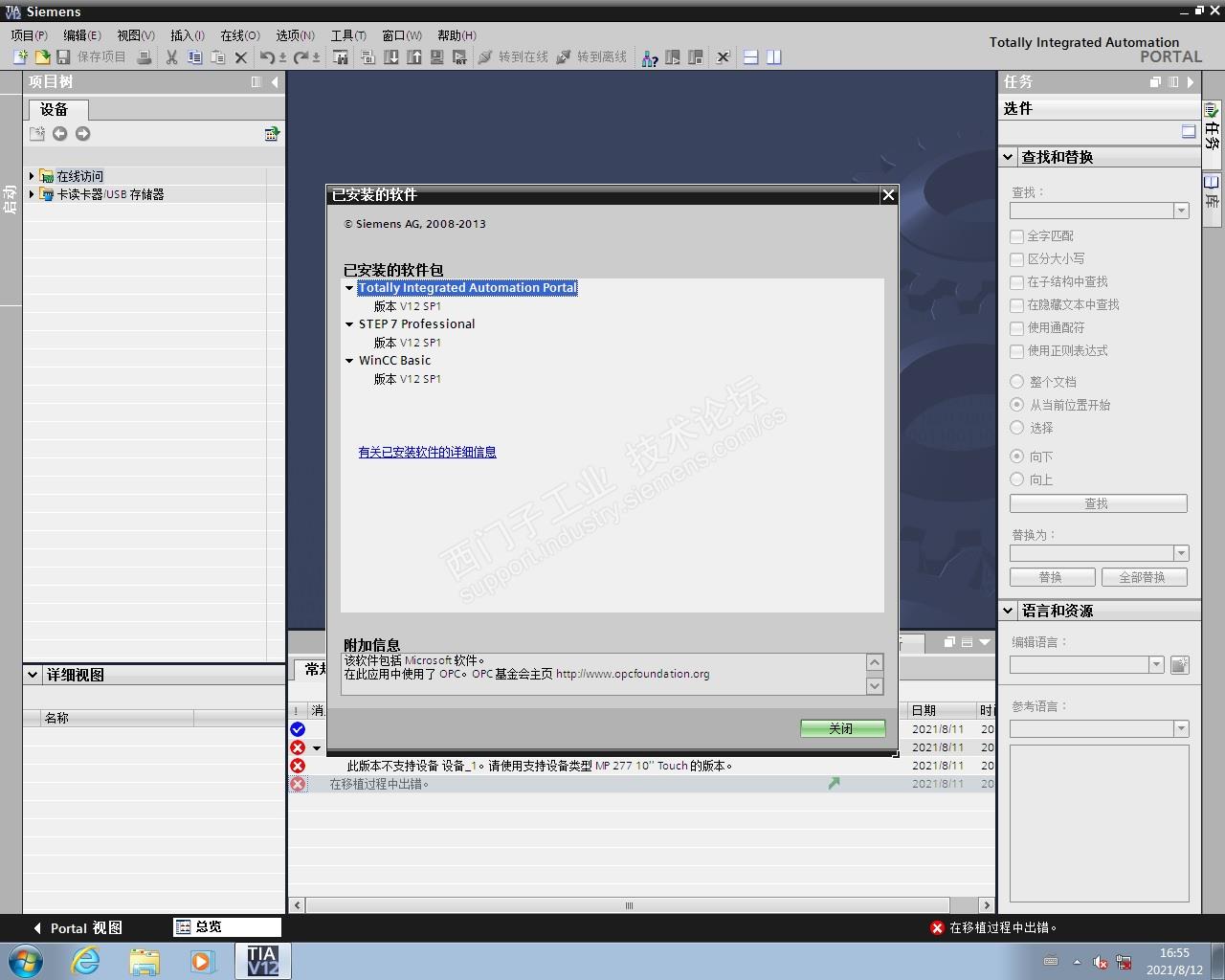Select the 从当前位置开始 radio button
Image resolution: width=1225 pixels, height=980 pixels.
(x=1017, y=405)
